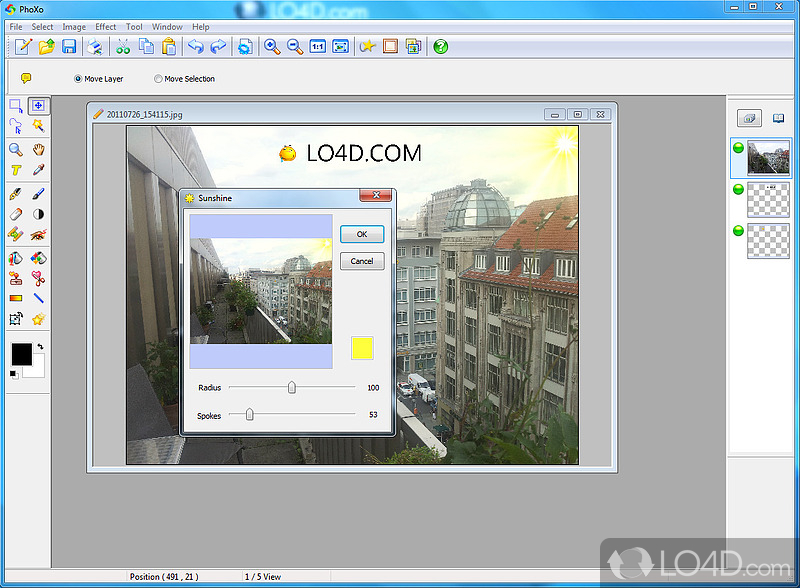Toggle visibility of the top photo layer

pyautogui.click(x=738, y=148)
